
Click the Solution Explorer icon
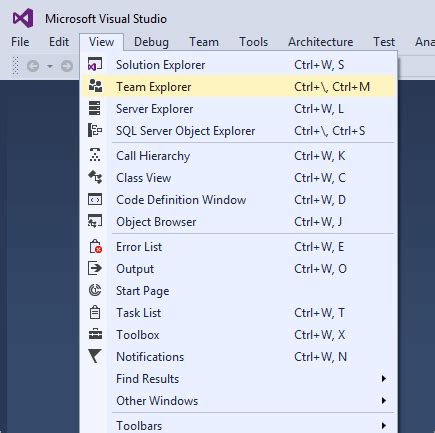tap(95, 64)
